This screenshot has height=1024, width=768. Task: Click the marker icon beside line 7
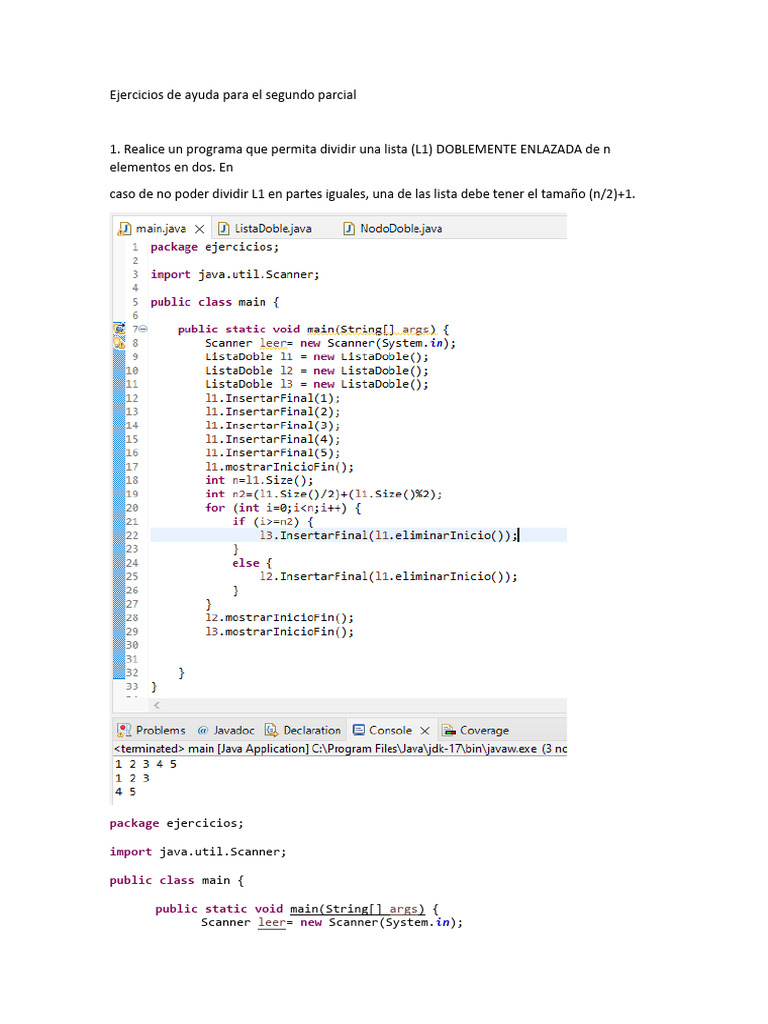pyautogui.click(x=120, y=329)
